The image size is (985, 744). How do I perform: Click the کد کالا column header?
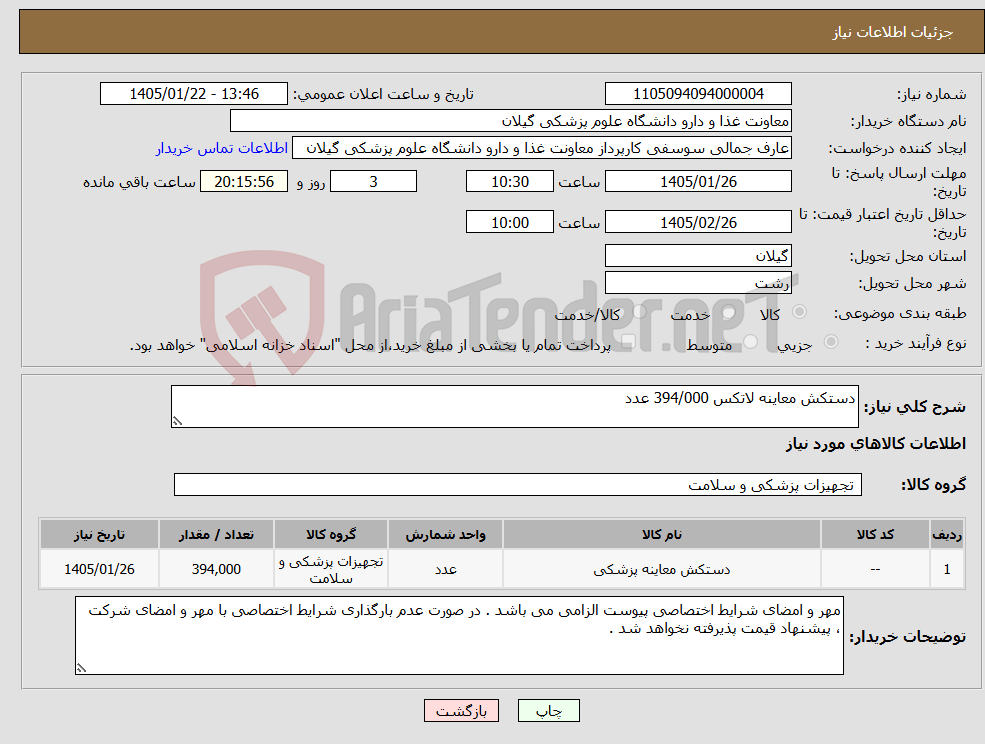click(x=875, y=534)
